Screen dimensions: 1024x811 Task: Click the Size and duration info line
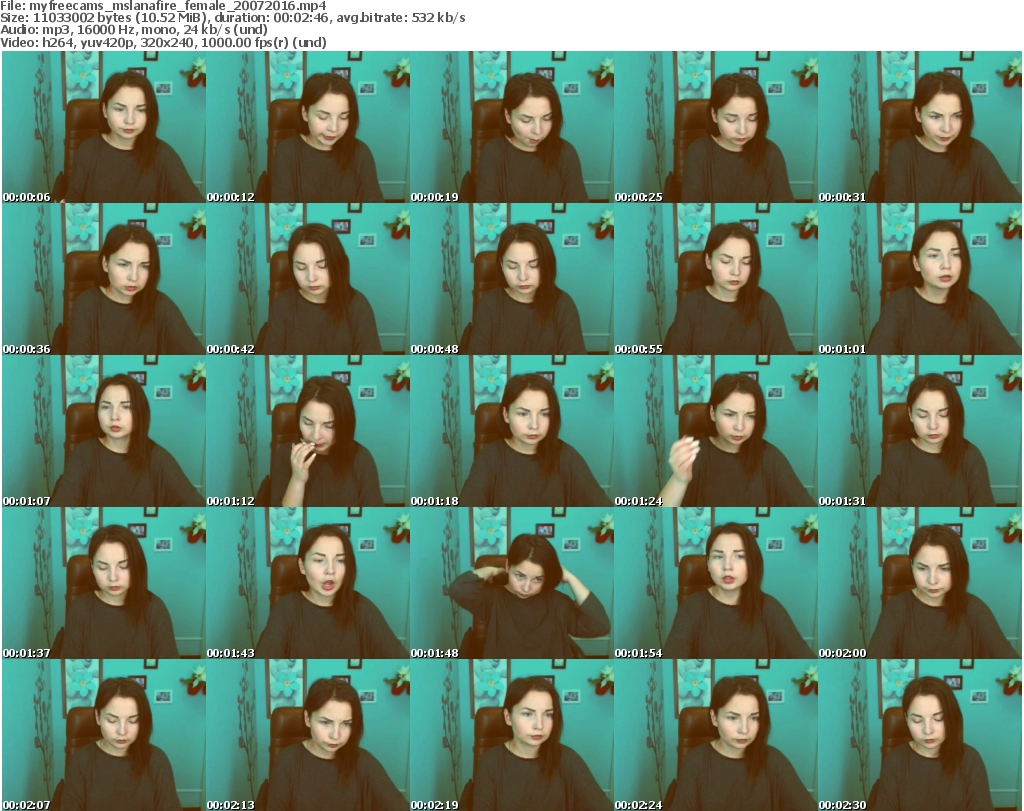[233, 18]
